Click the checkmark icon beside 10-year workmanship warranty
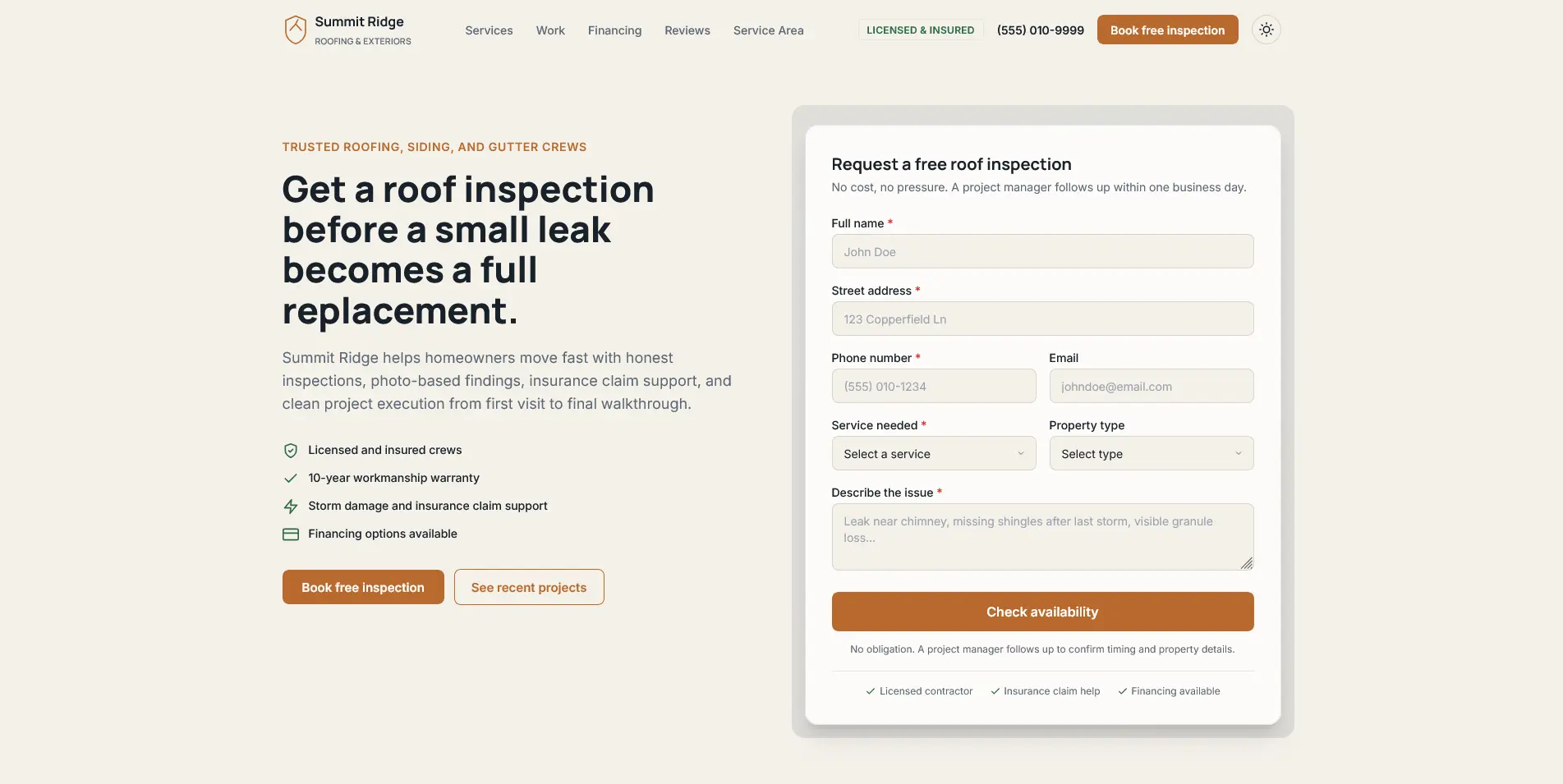 coord(291,479)
